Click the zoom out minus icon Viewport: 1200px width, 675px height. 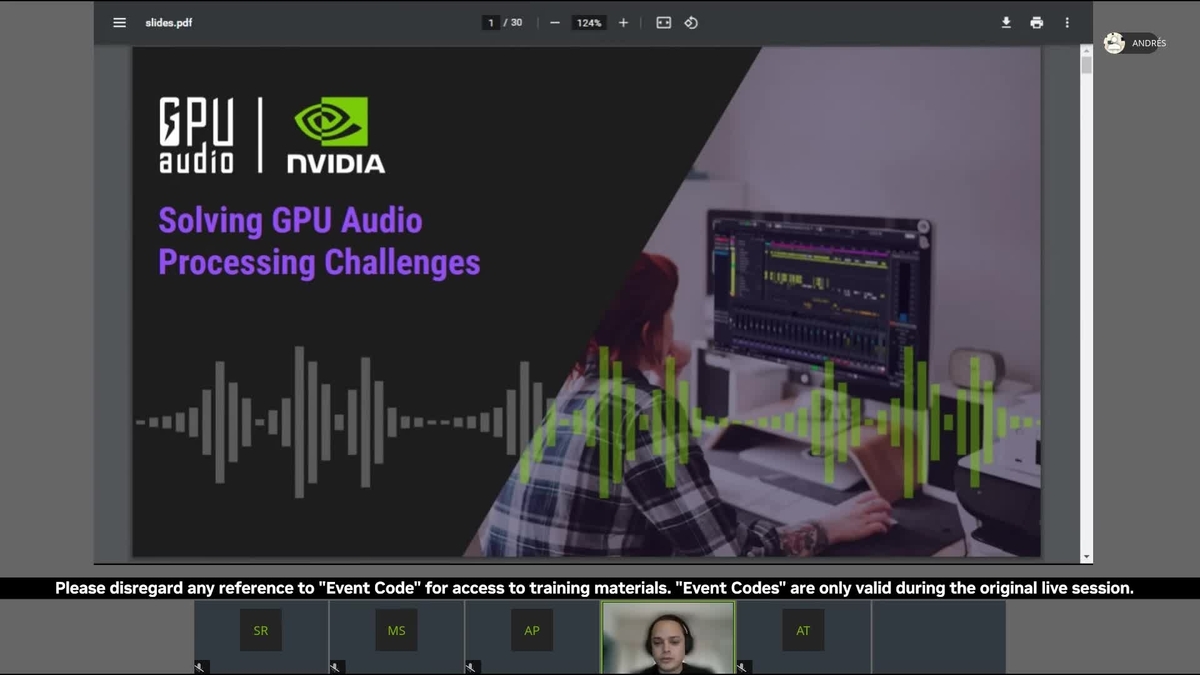coord(555,23)
